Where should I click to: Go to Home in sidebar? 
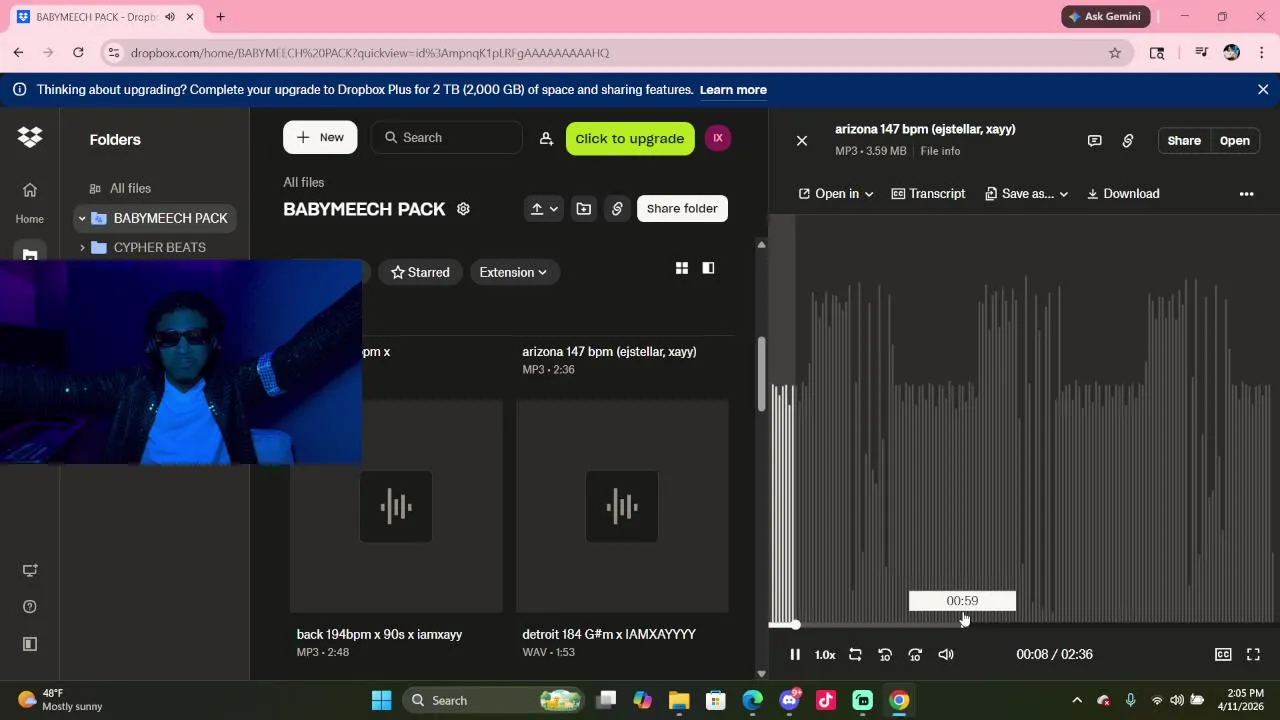click(30, 201)
